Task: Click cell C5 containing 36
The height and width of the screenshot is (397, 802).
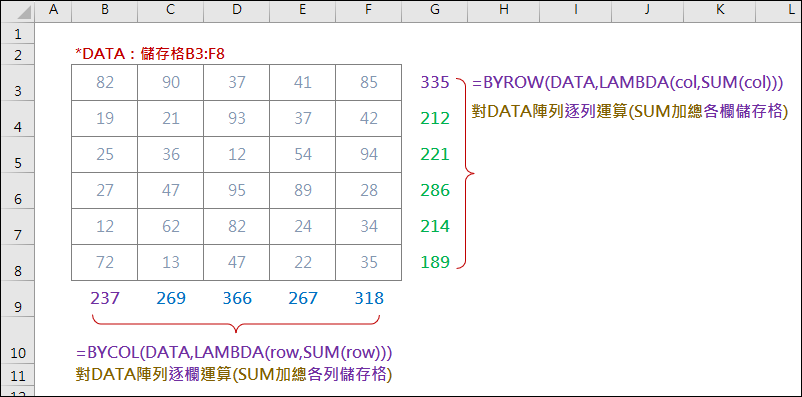Action: tap(170, 155)
